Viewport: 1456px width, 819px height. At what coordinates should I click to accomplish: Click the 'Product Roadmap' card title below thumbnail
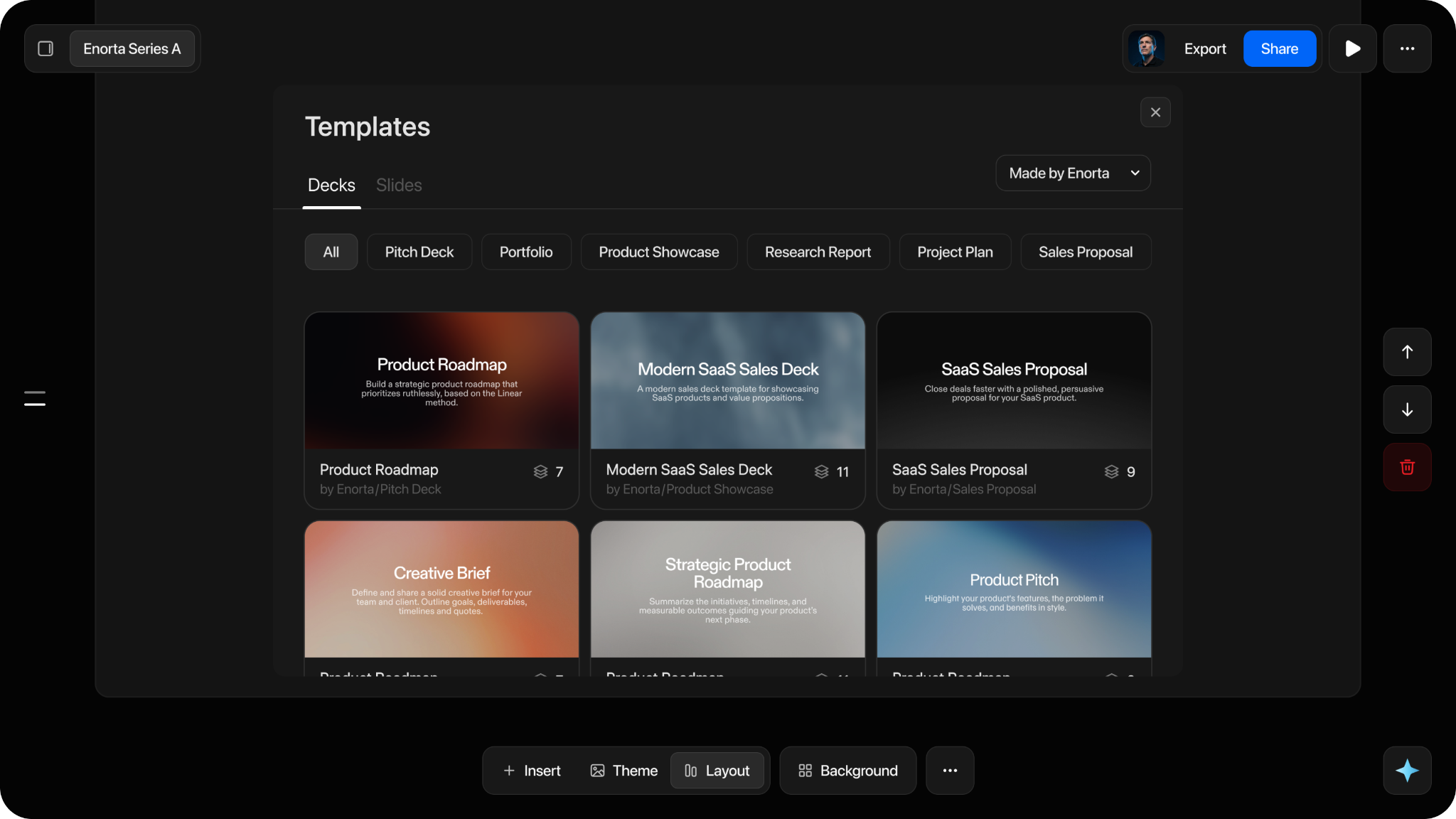[x=379, y=470]
